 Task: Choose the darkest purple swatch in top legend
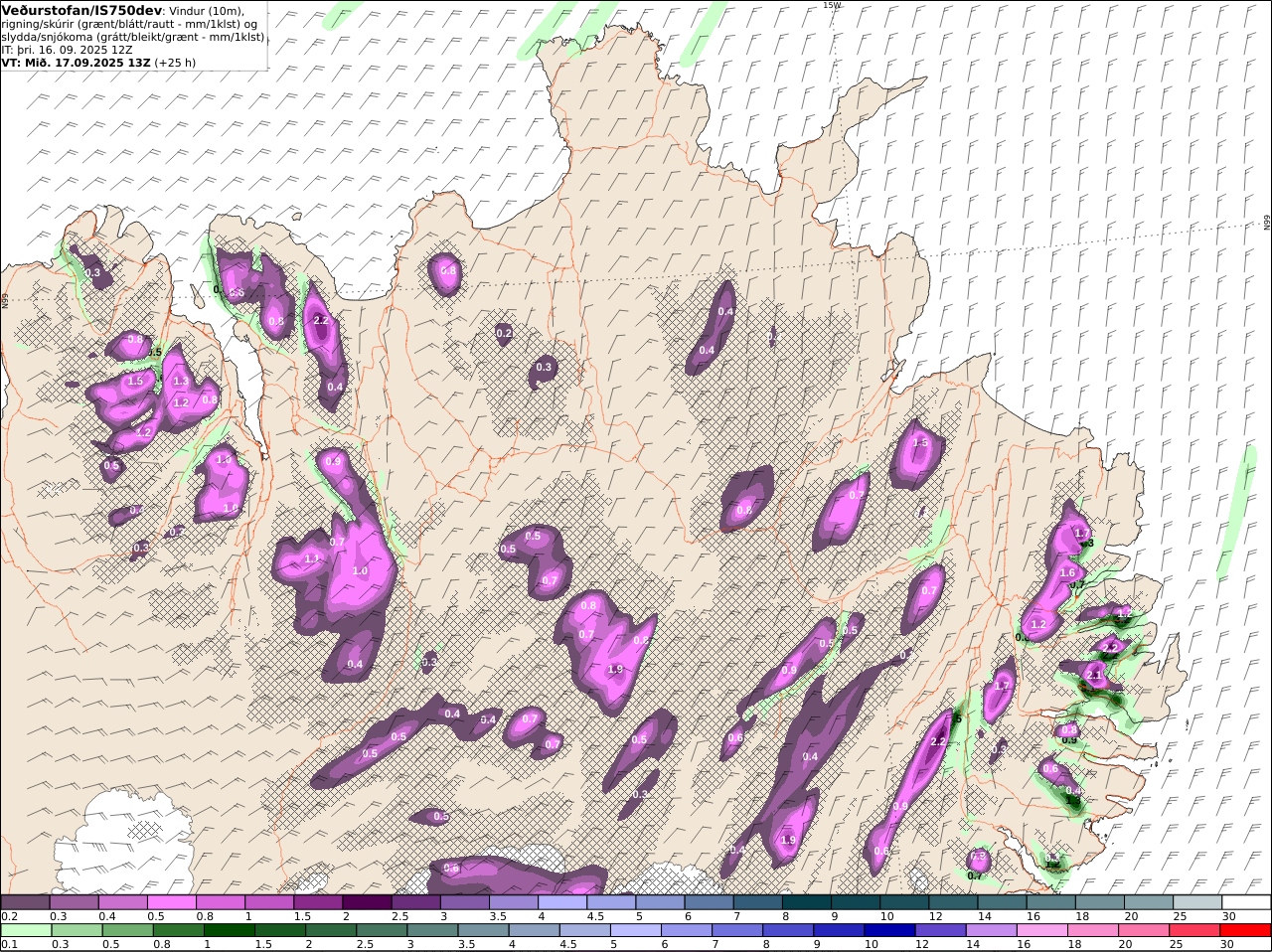[367, 902]
